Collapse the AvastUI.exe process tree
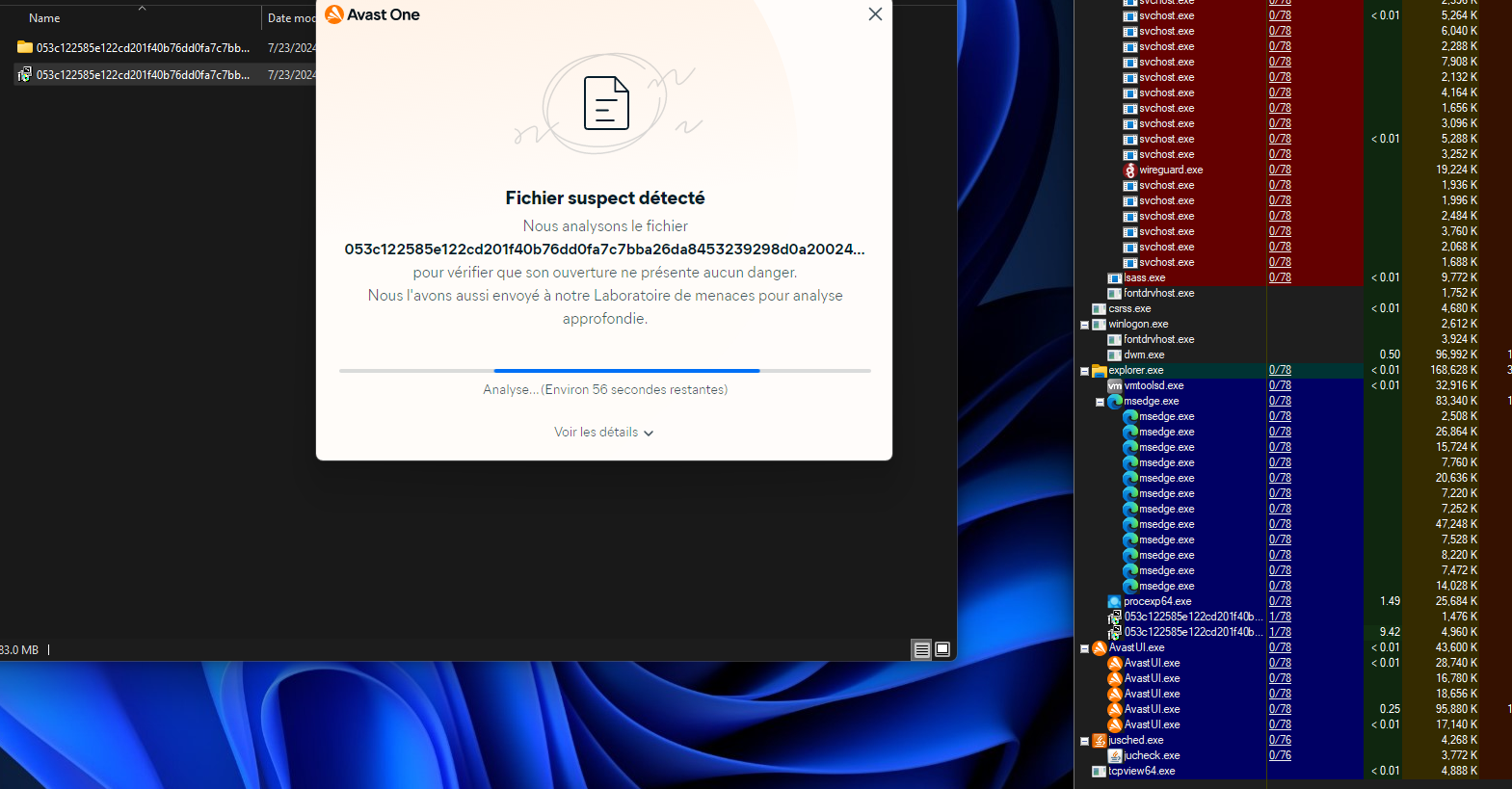1512x789 pixels. click(1084, 648)
